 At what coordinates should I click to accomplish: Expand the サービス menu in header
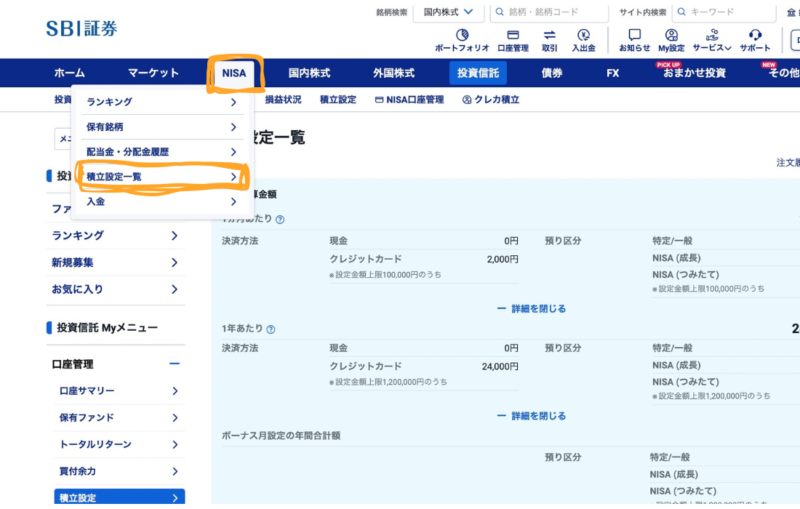tap(712, 40)
